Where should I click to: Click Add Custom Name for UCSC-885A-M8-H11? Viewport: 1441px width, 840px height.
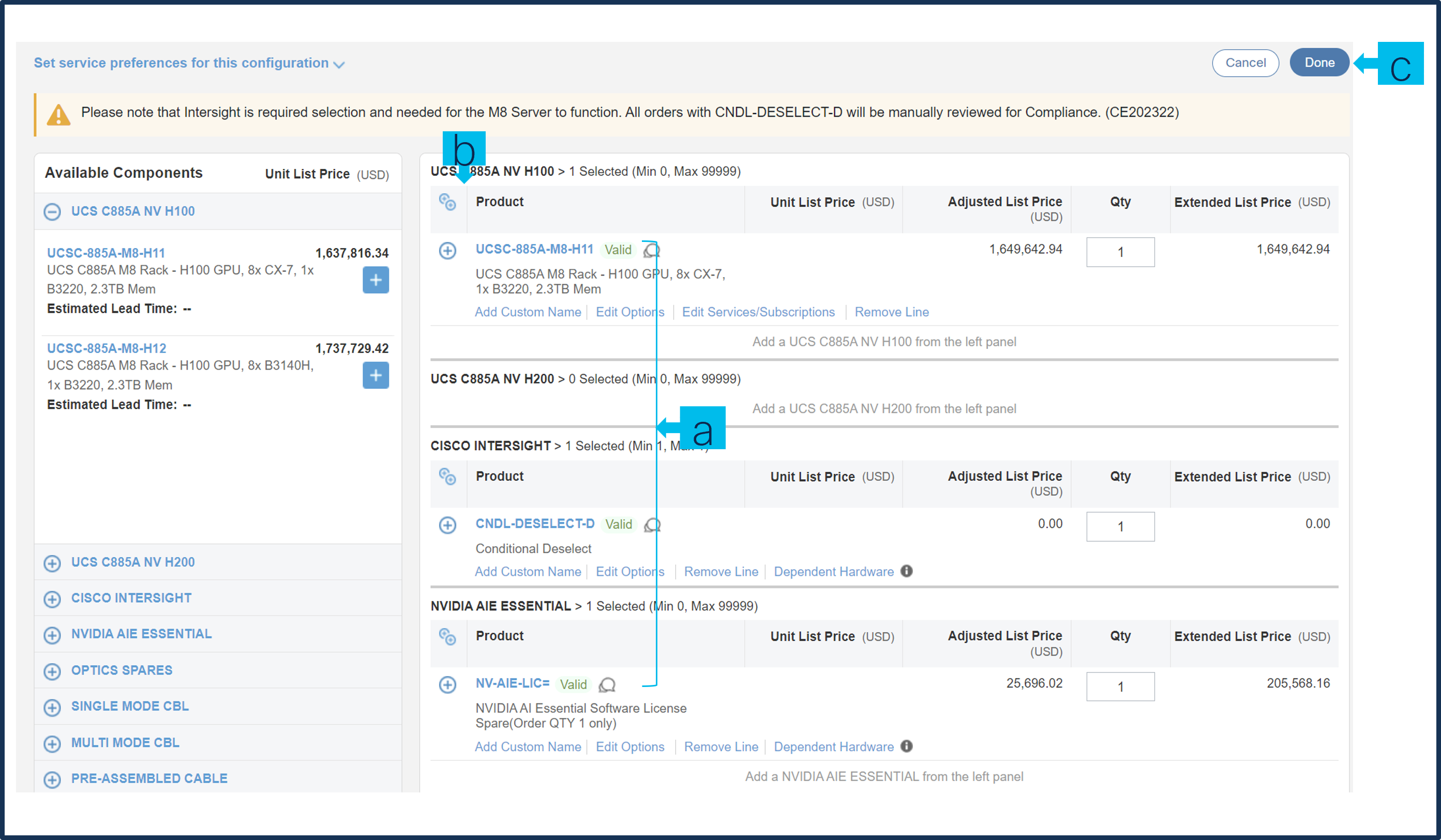tap(528, 312)
